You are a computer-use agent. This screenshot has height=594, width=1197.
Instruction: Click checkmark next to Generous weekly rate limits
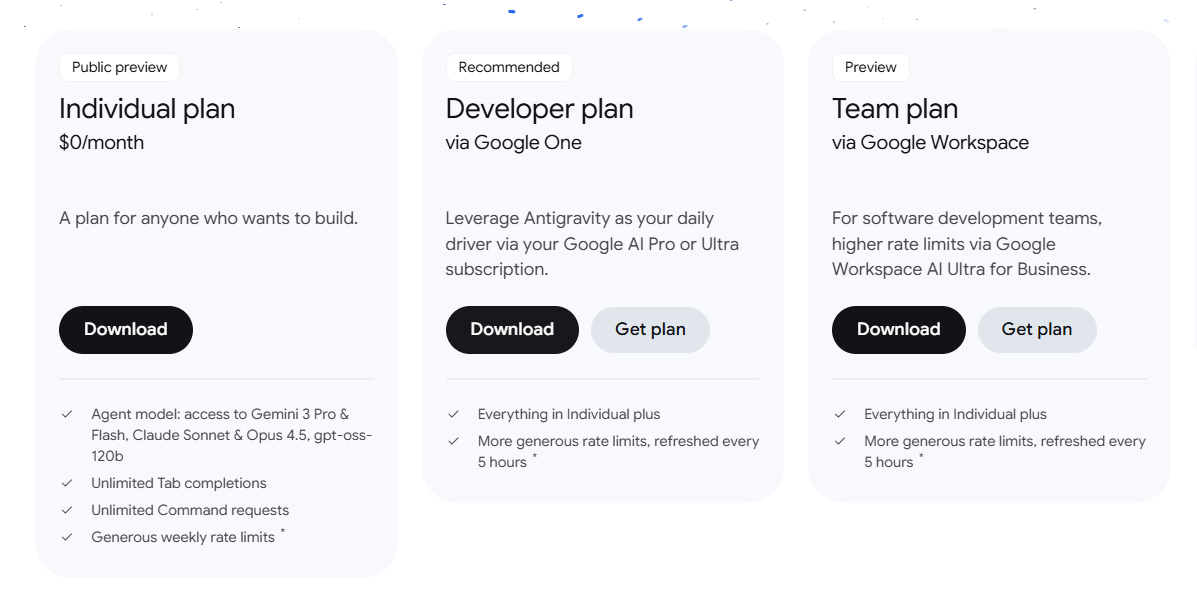(x=67, y=537)
